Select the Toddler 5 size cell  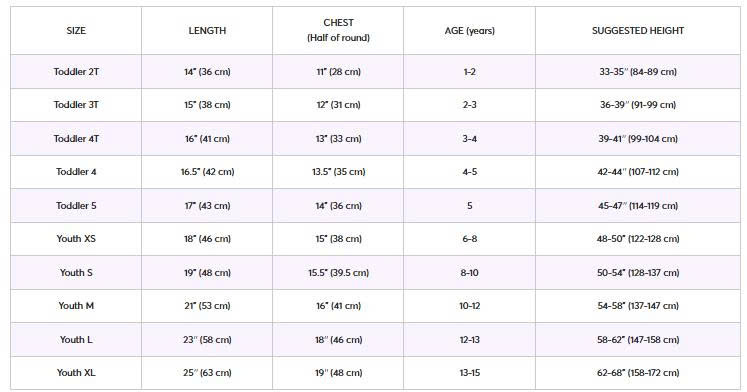76,206
